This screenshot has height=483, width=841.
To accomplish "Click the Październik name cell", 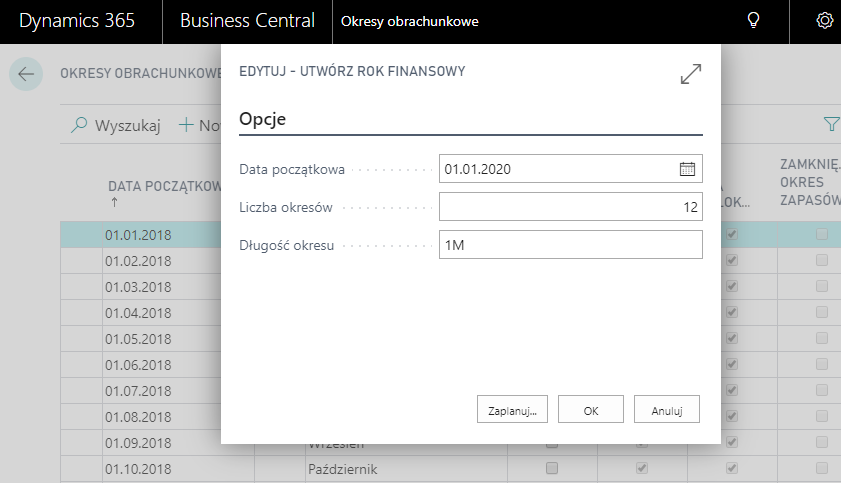I will [342, 469].
